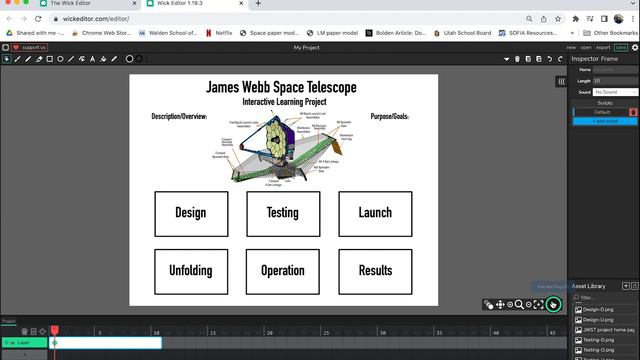Open the stroke color picker
Image resolution: width=640 pixels, height=360 pixels.
coord(140,59)
